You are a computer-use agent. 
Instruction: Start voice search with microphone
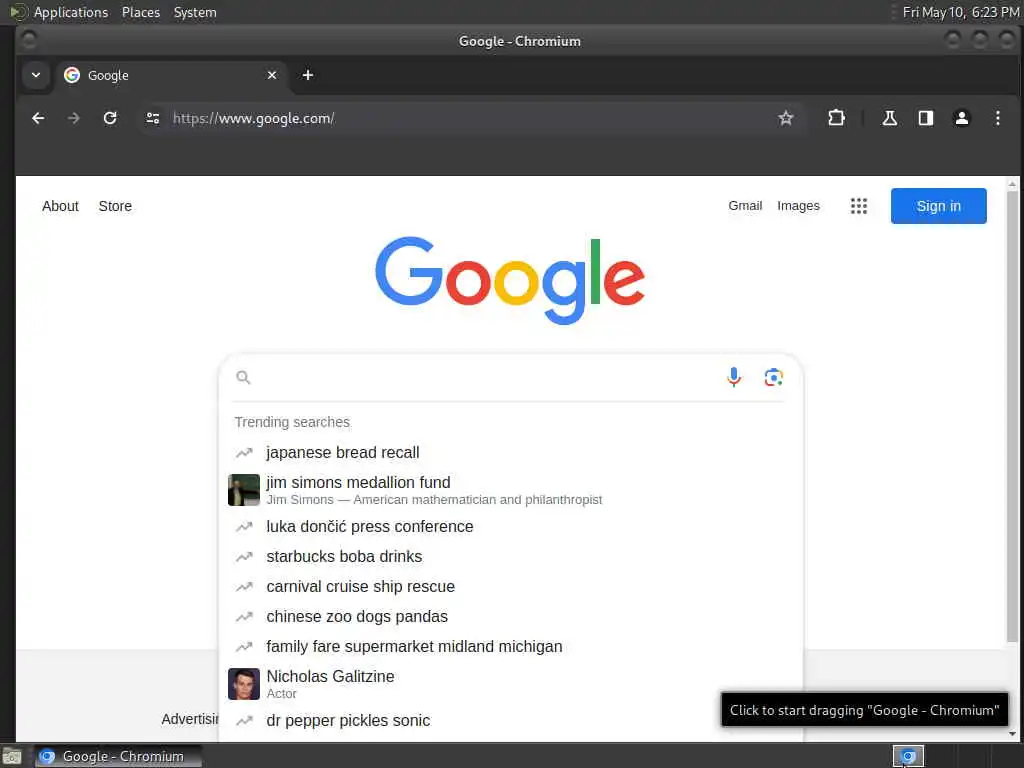(734, 377)
